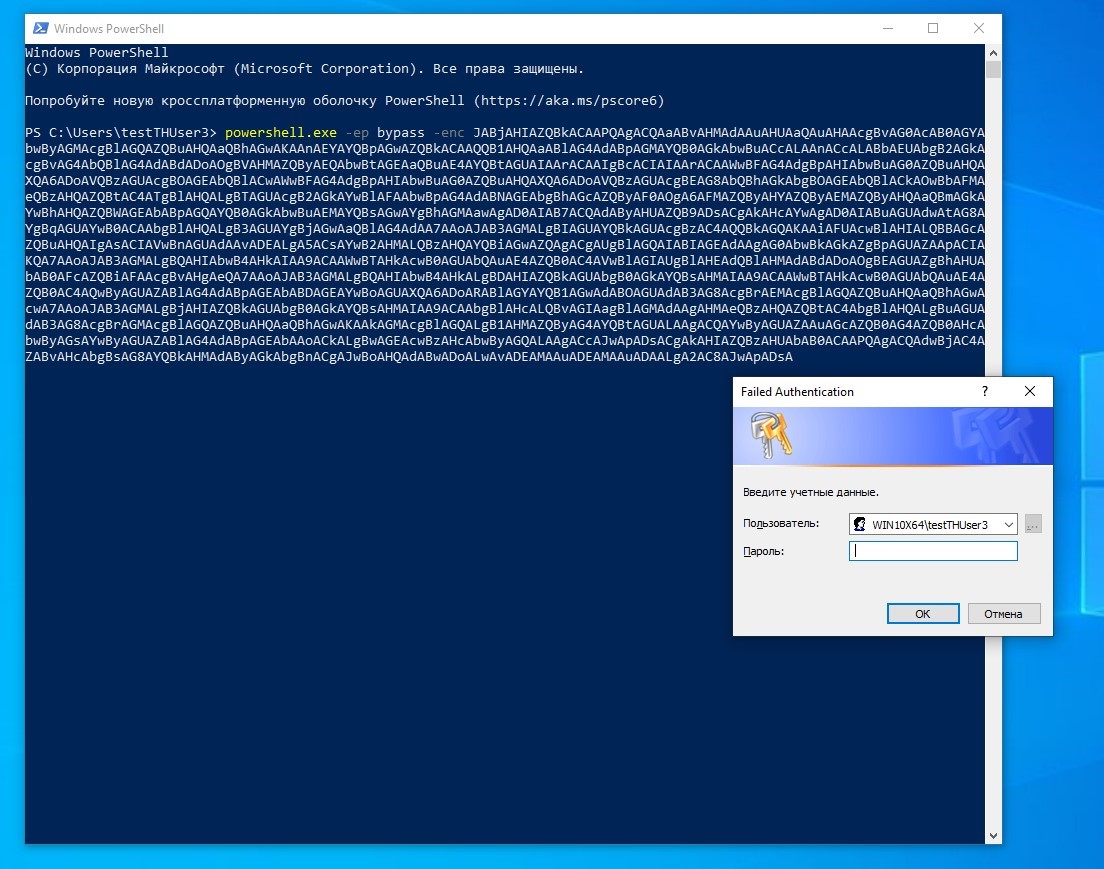Viewport: 1104px width, 869px height.
Task: Focus the Пароль password field
Action: [933, 551]
